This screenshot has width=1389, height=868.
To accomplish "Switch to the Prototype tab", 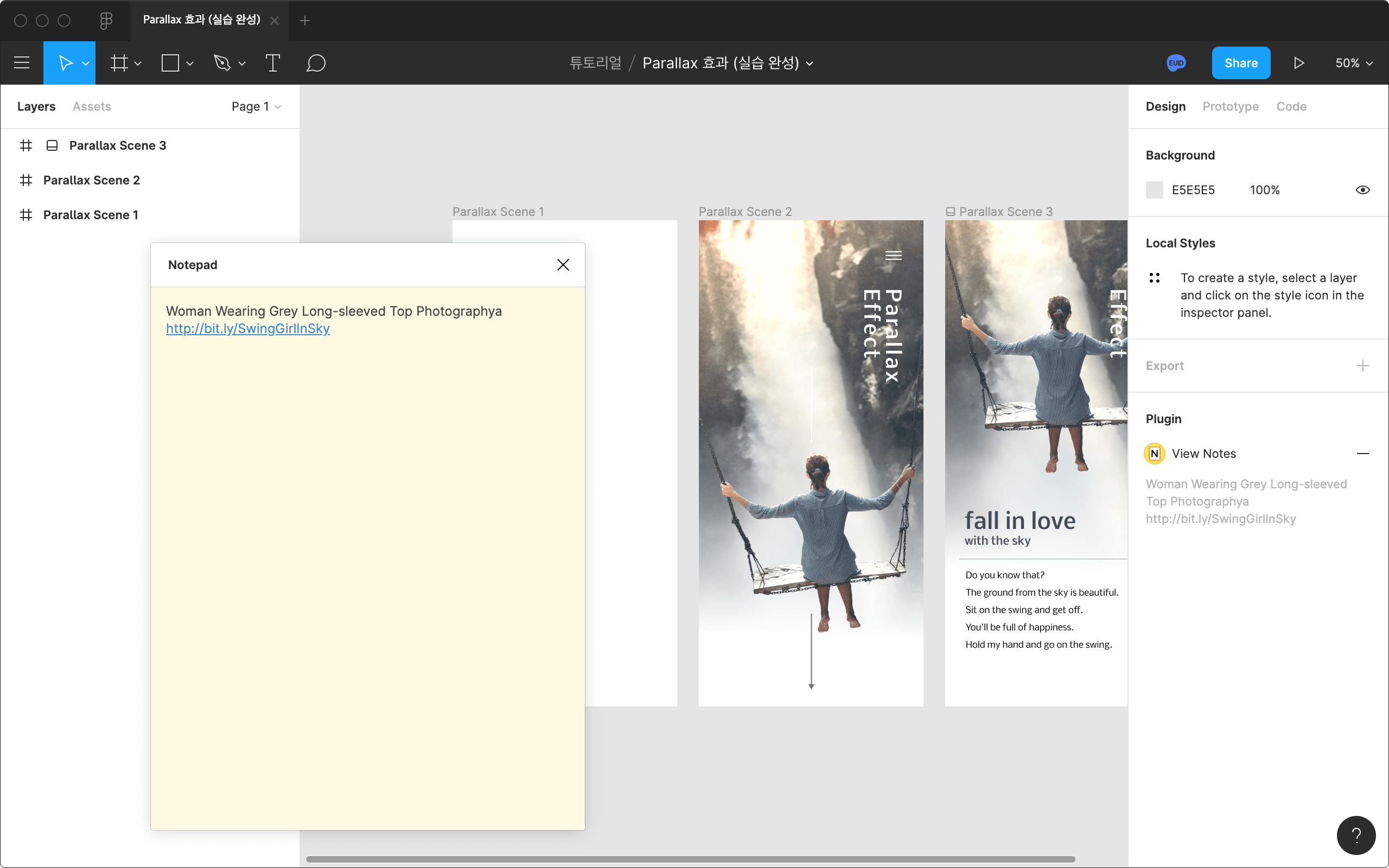I will tap(1230, 106).
